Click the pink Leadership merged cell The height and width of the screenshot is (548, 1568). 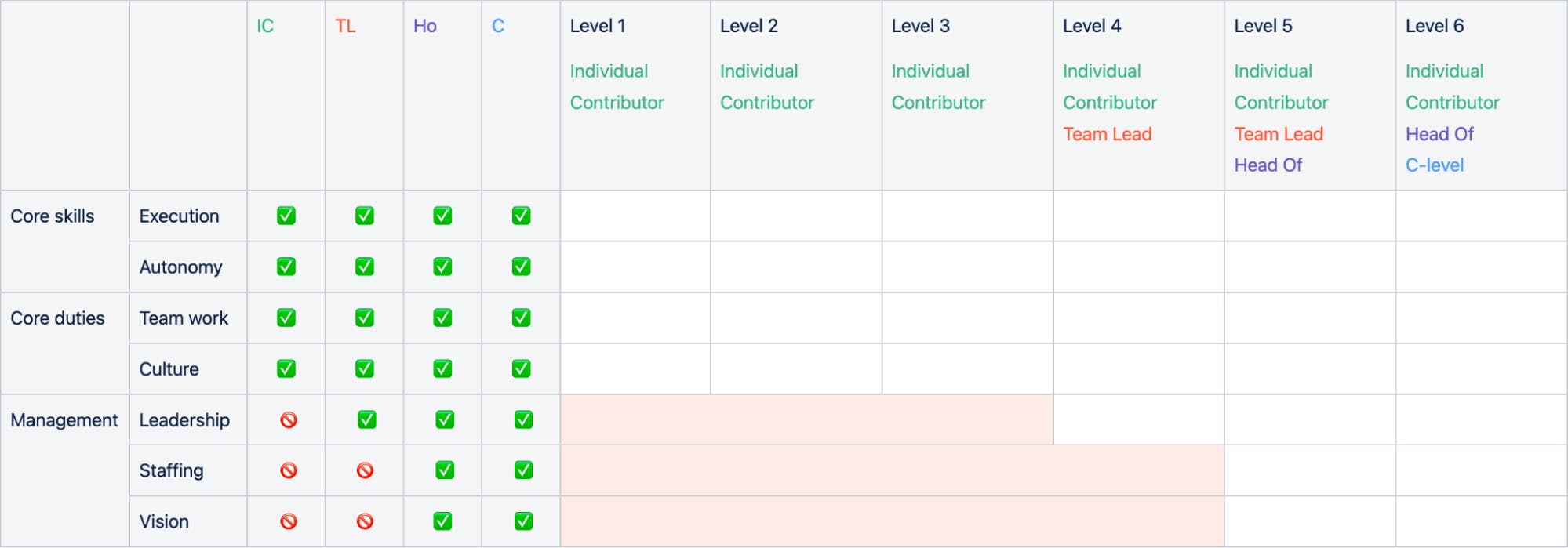point(806,420)
